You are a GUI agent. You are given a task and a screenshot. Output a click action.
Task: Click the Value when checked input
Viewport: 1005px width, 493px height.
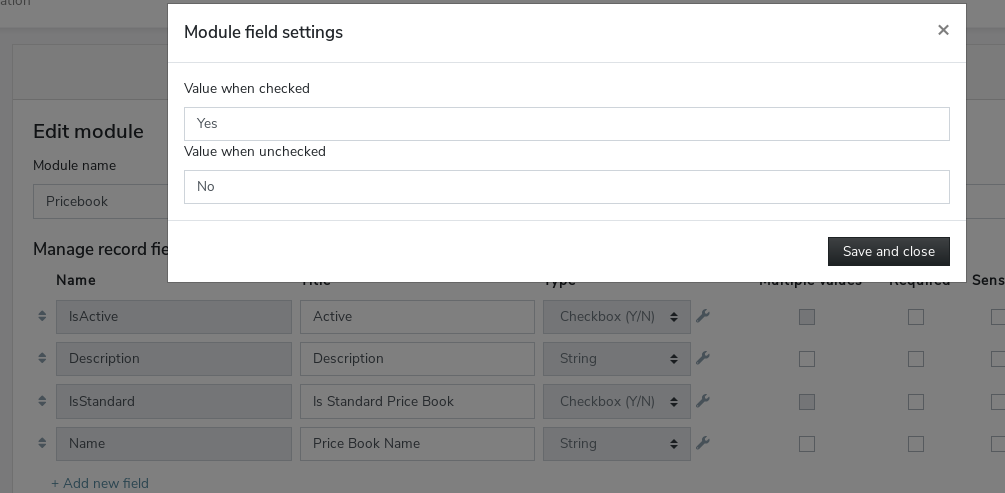[566, 124]
